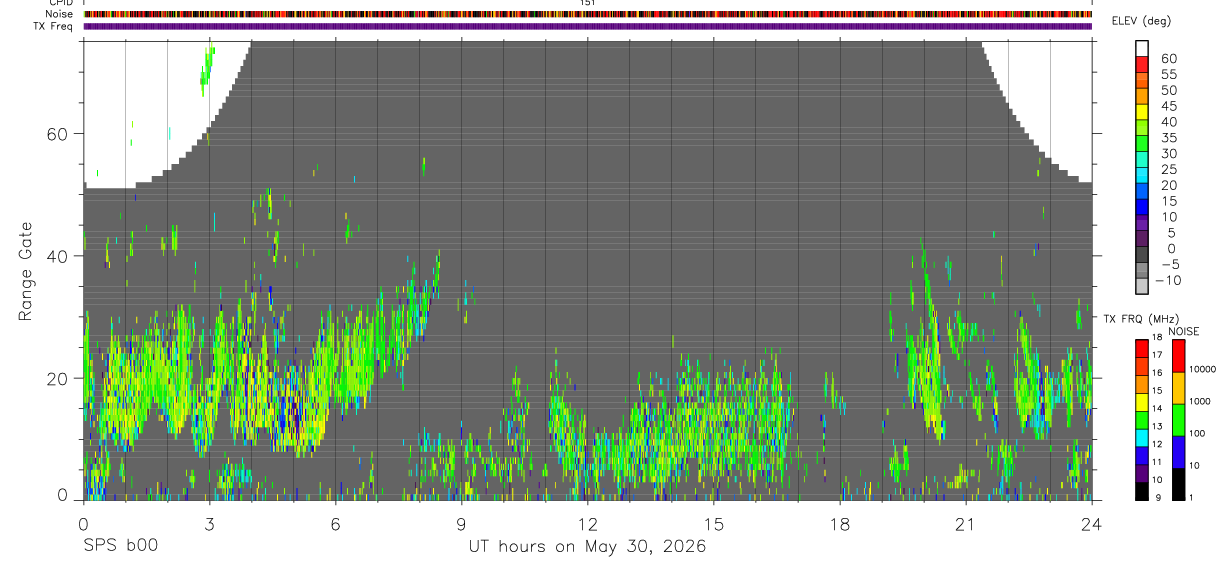The image size is (1228, 567).
Task: Click the cyan 20–25 swatch in the ELEV color bar
Action: pos(1142,176)
